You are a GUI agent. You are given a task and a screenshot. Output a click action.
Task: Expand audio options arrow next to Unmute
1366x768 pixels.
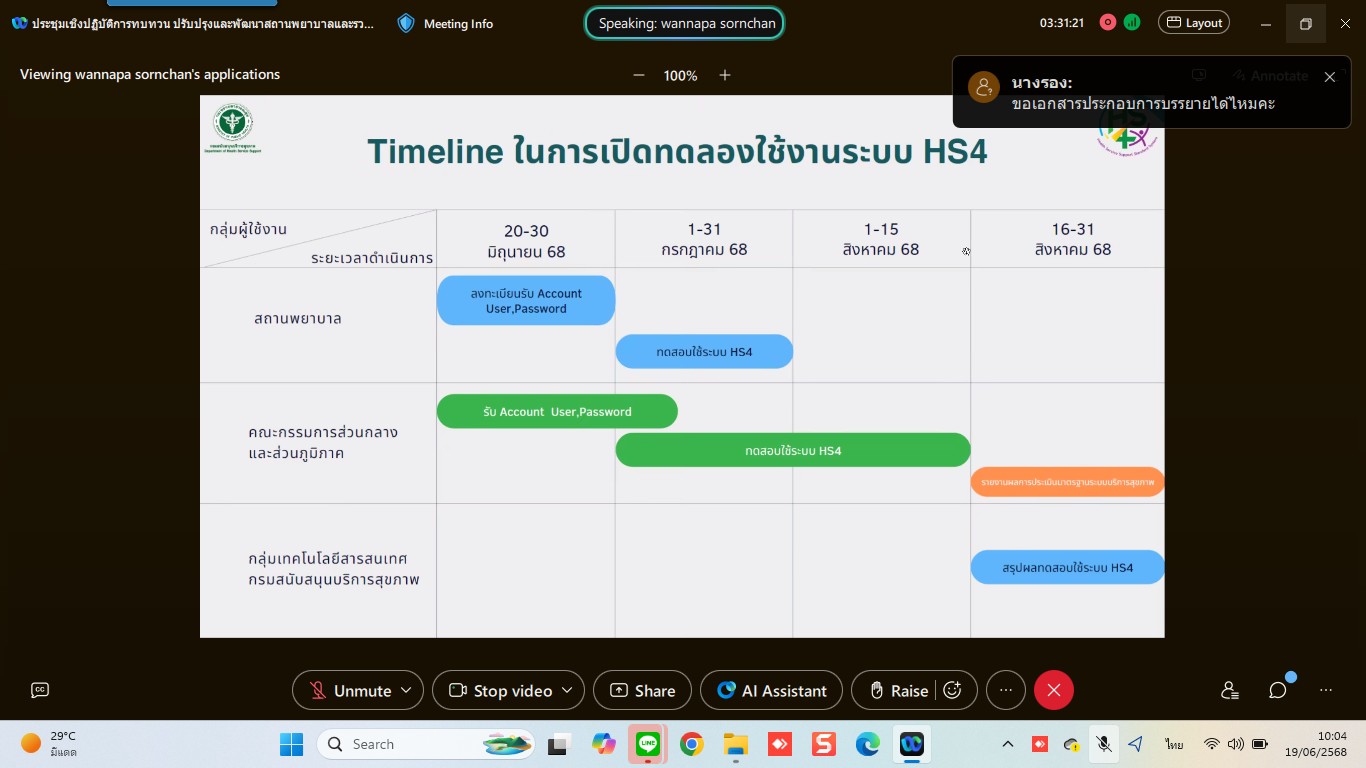coord(406,690)
